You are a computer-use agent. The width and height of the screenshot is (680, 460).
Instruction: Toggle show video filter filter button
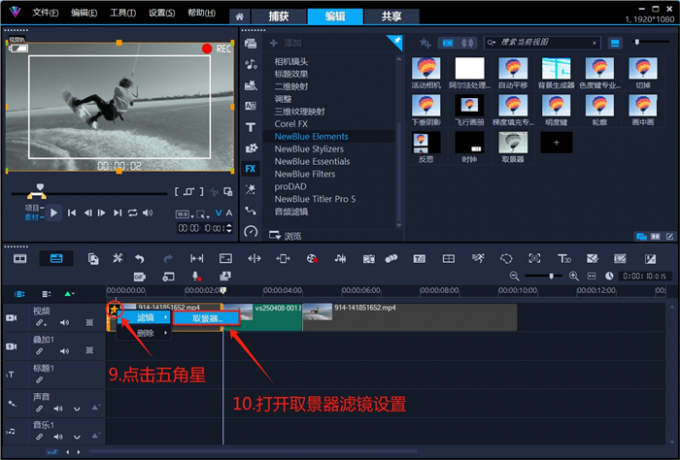point(448,43)
